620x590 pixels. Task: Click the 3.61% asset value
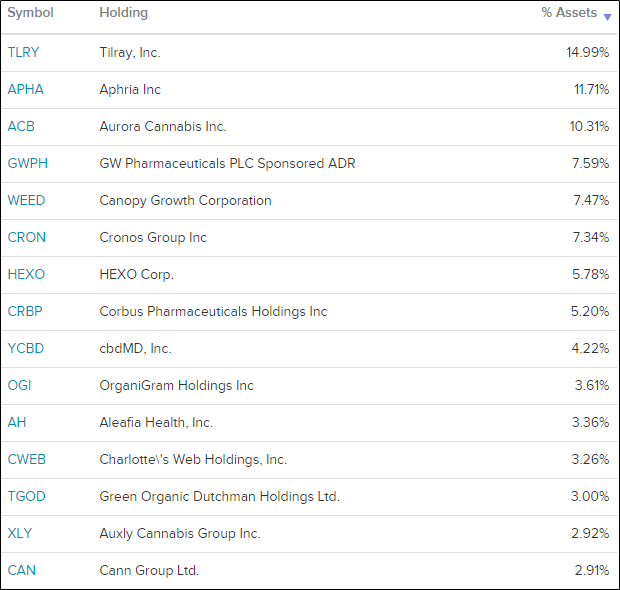[592, 385]
